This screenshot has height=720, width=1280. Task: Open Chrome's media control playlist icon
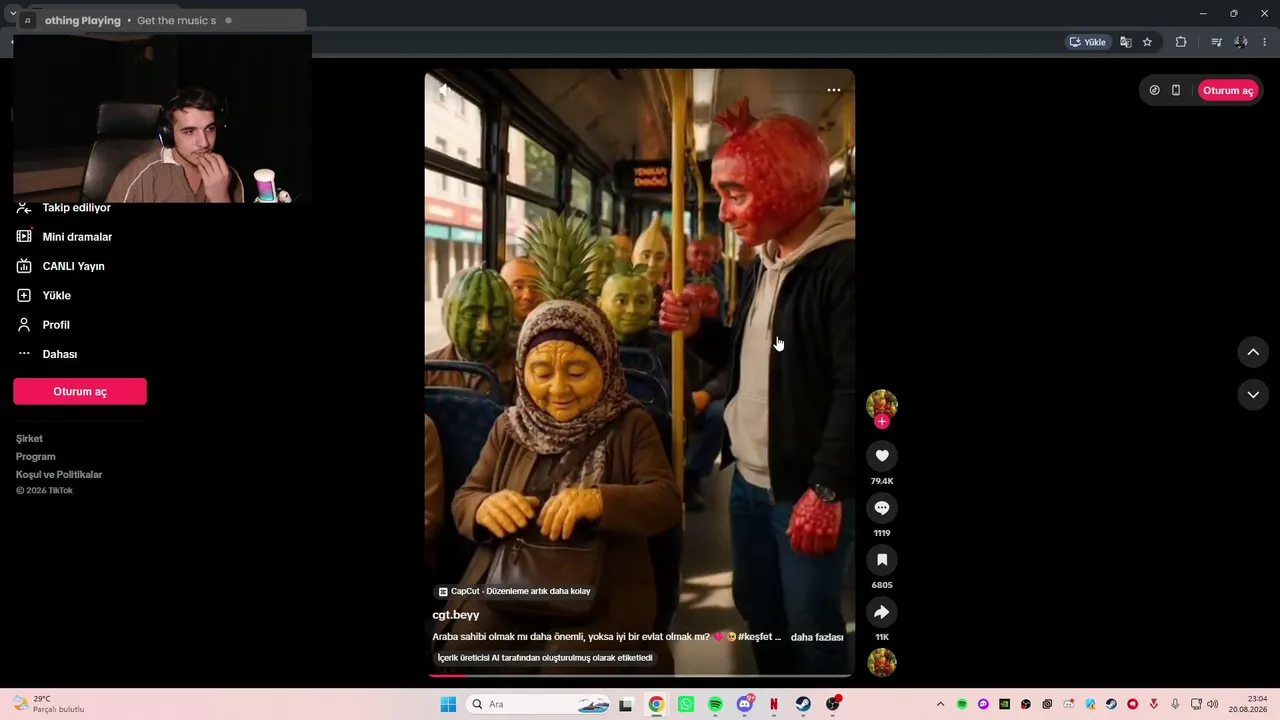click(x=1216, y=42)
